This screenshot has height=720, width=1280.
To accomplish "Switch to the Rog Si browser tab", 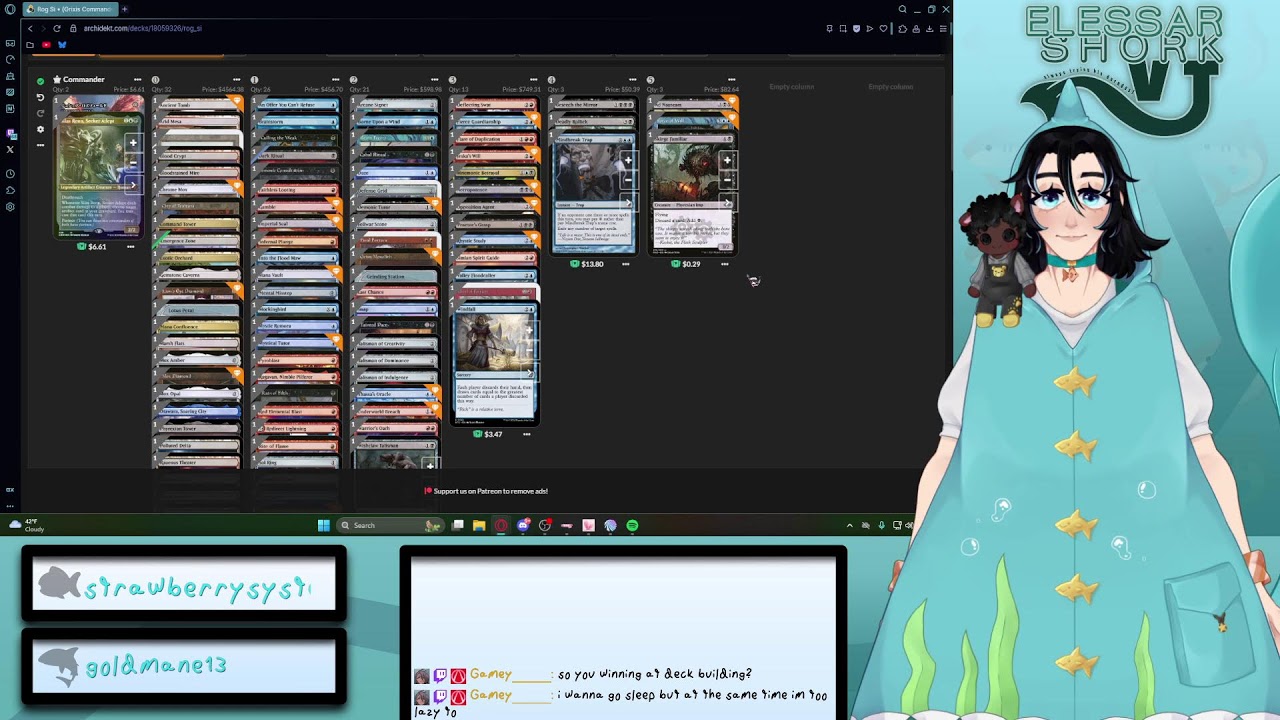I will click(x=70, y=9).
